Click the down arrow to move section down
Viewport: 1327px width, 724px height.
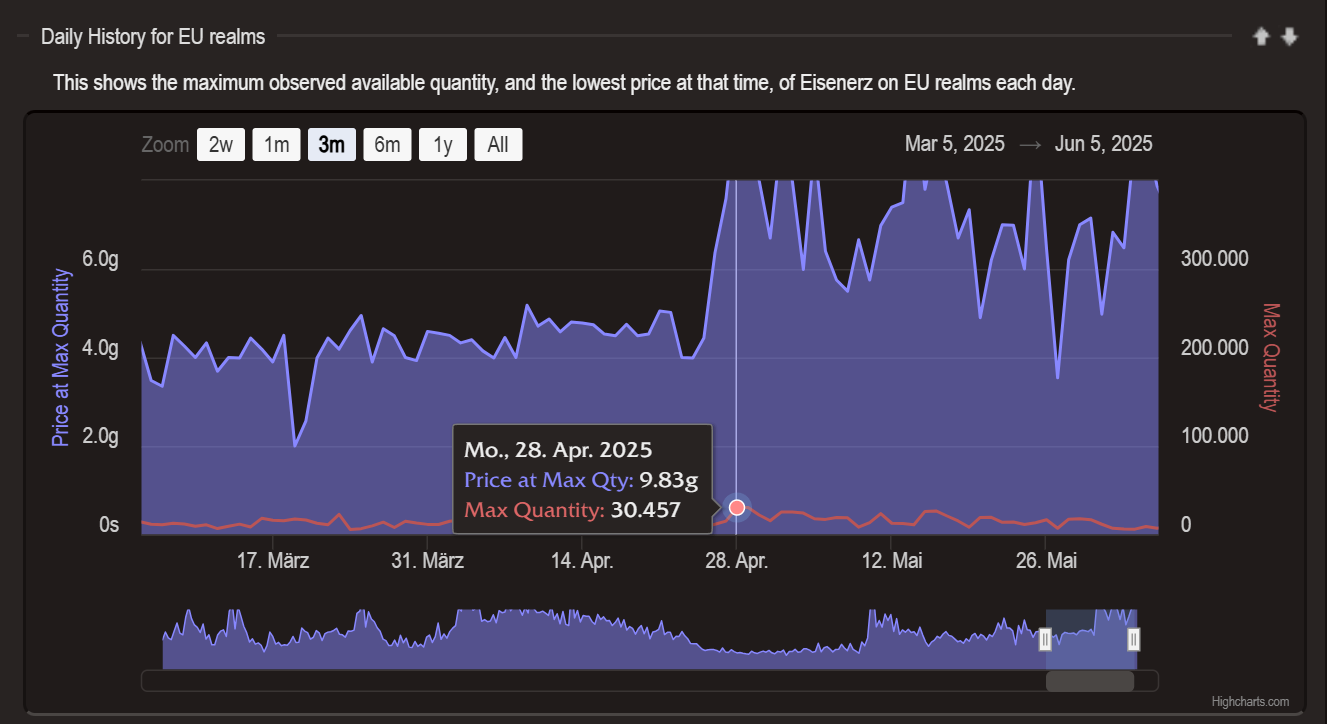point(1288,36)
